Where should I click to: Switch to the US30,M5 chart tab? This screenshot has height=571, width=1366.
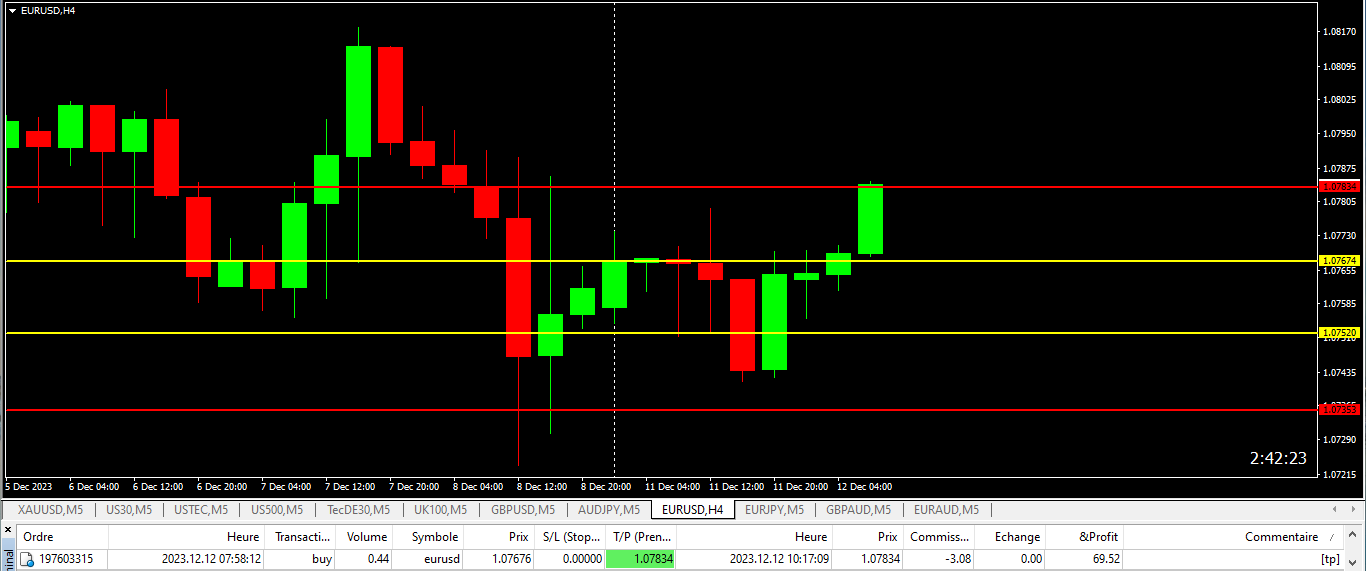coord(128,510)
